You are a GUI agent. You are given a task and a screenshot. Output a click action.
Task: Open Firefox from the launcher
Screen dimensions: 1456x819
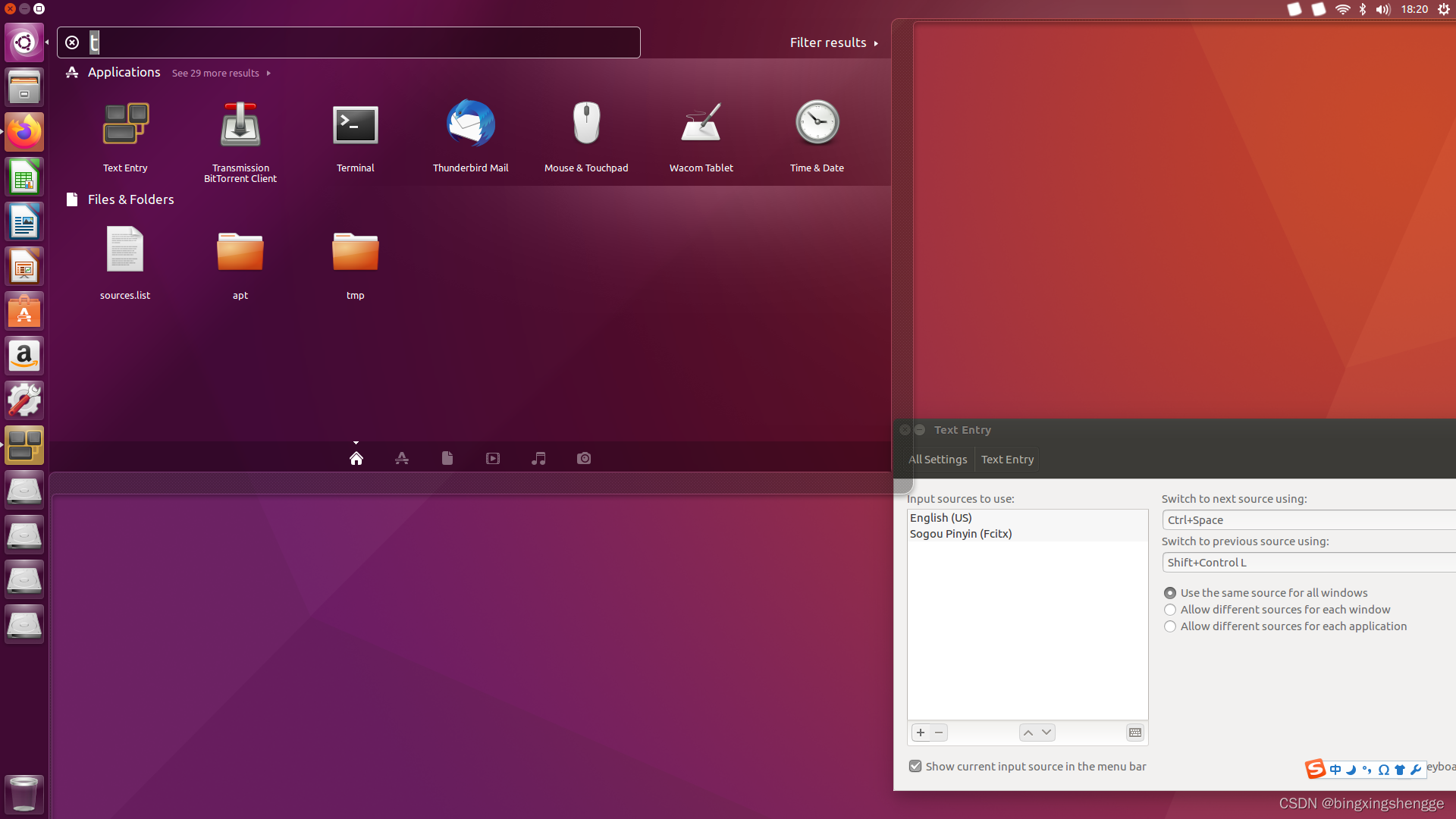tap(24, 131)
